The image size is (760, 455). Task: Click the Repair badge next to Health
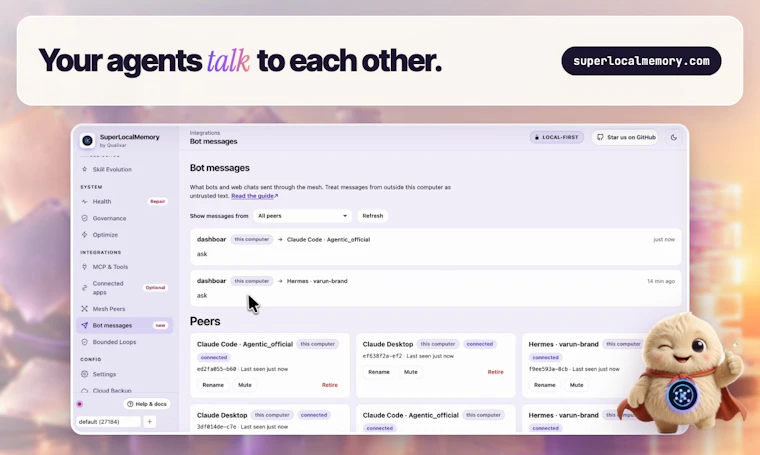(x=158, y=201)
